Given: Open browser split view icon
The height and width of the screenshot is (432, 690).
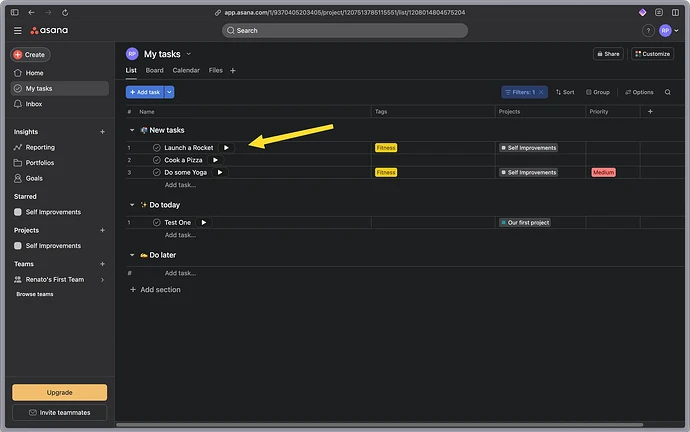Looking at the screenshot, I should pyautogui.click(x=675, y=12).
